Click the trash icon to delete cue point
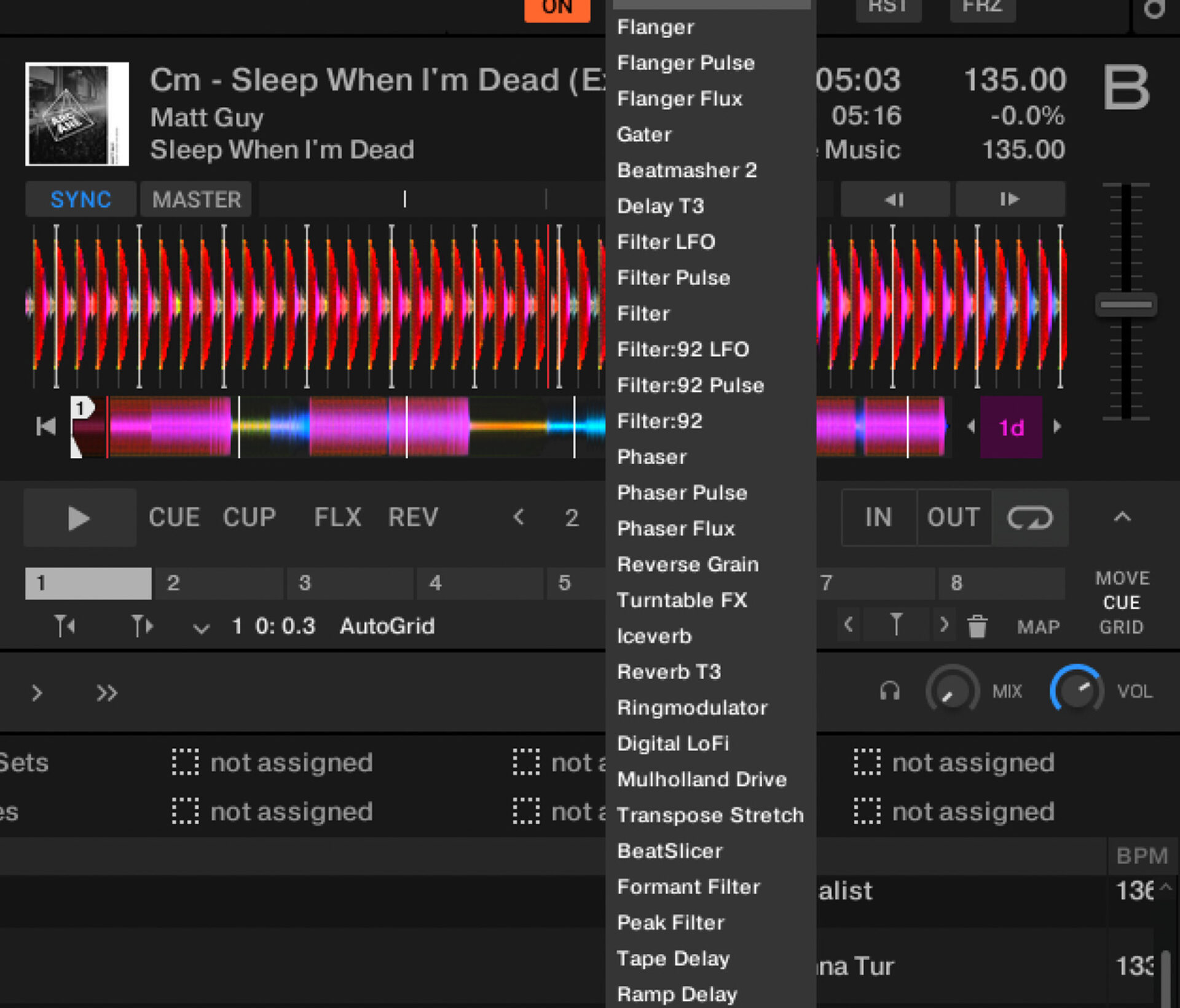The height and width of the screenshot is (1008, 1180). pyautogui.click(x=977, y=626)
